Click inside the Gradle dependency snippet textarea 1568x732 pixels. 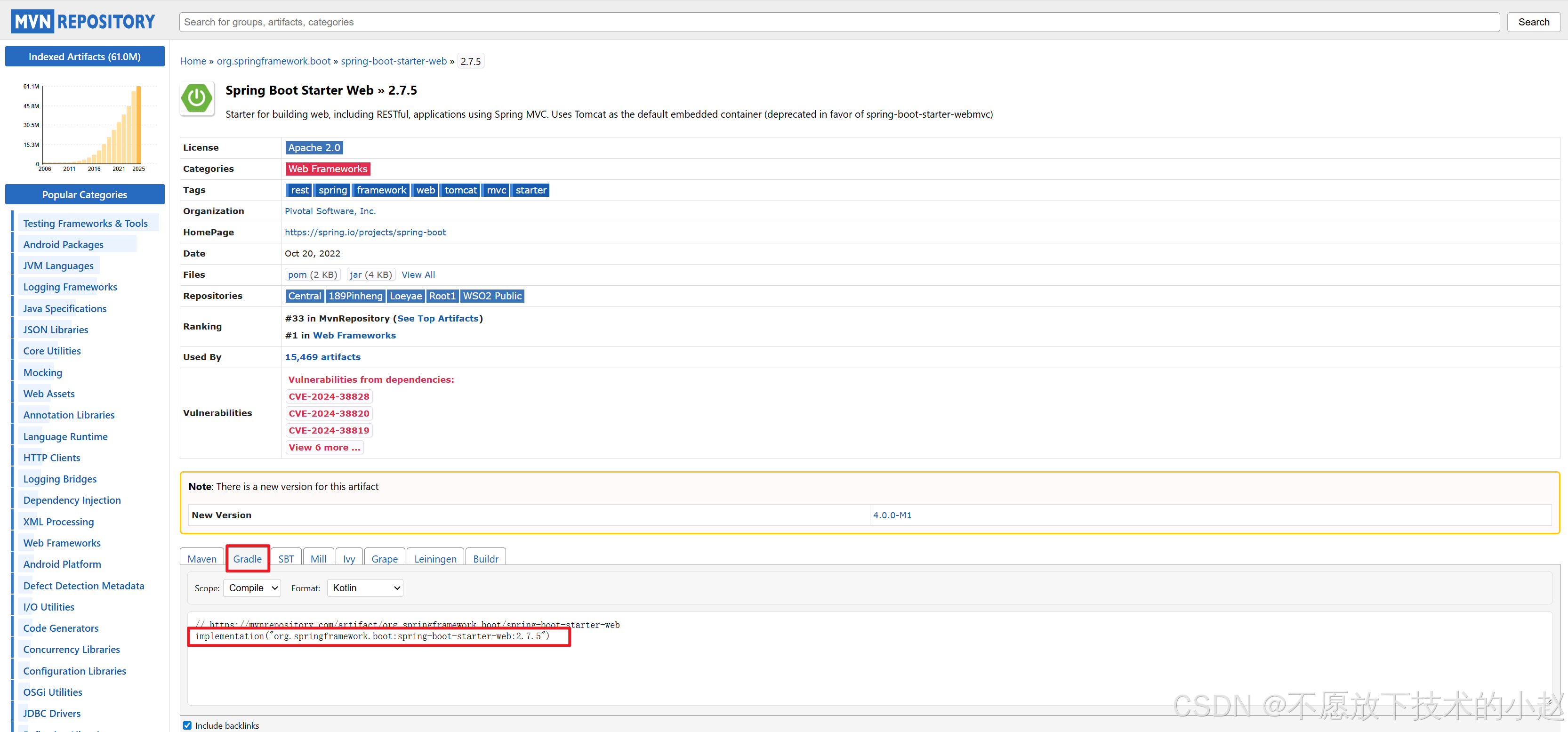coord(869,659)
